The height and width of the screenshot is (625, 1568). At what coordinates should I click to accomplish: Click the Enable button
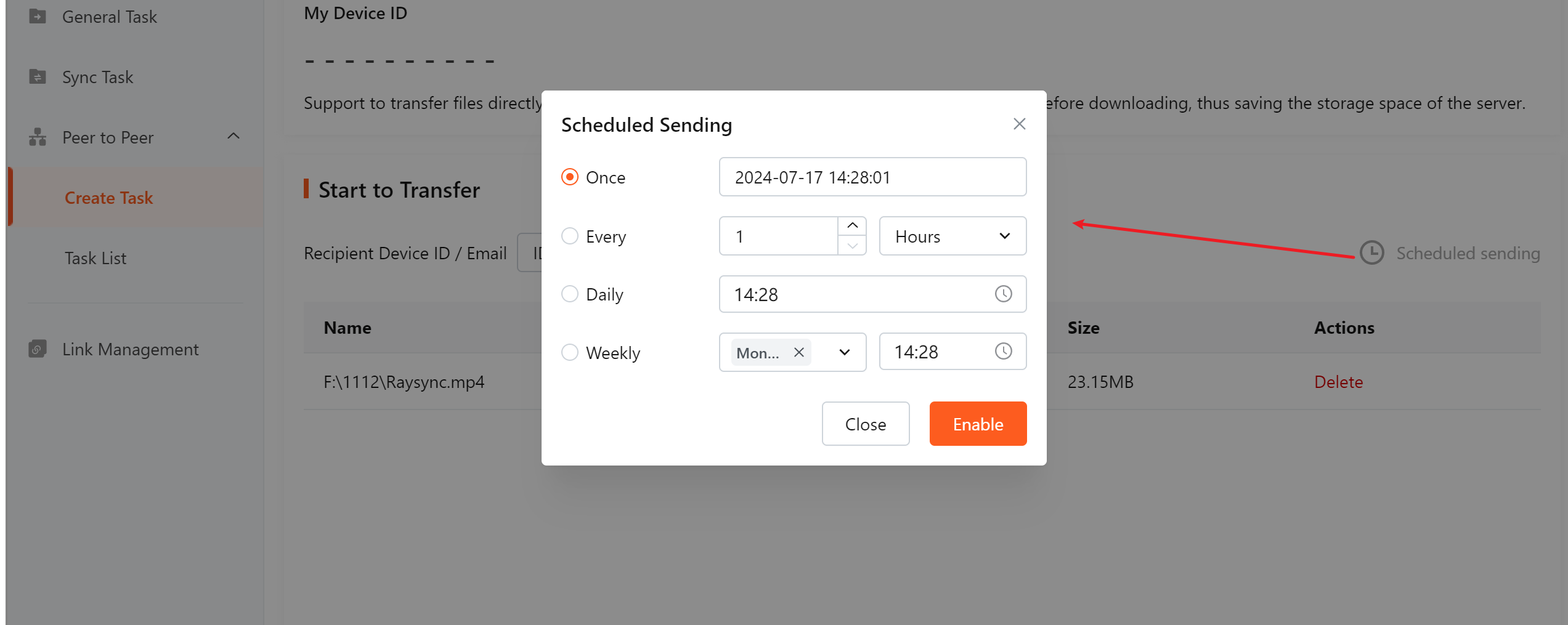pyautogui.click(x=978, y=424)
